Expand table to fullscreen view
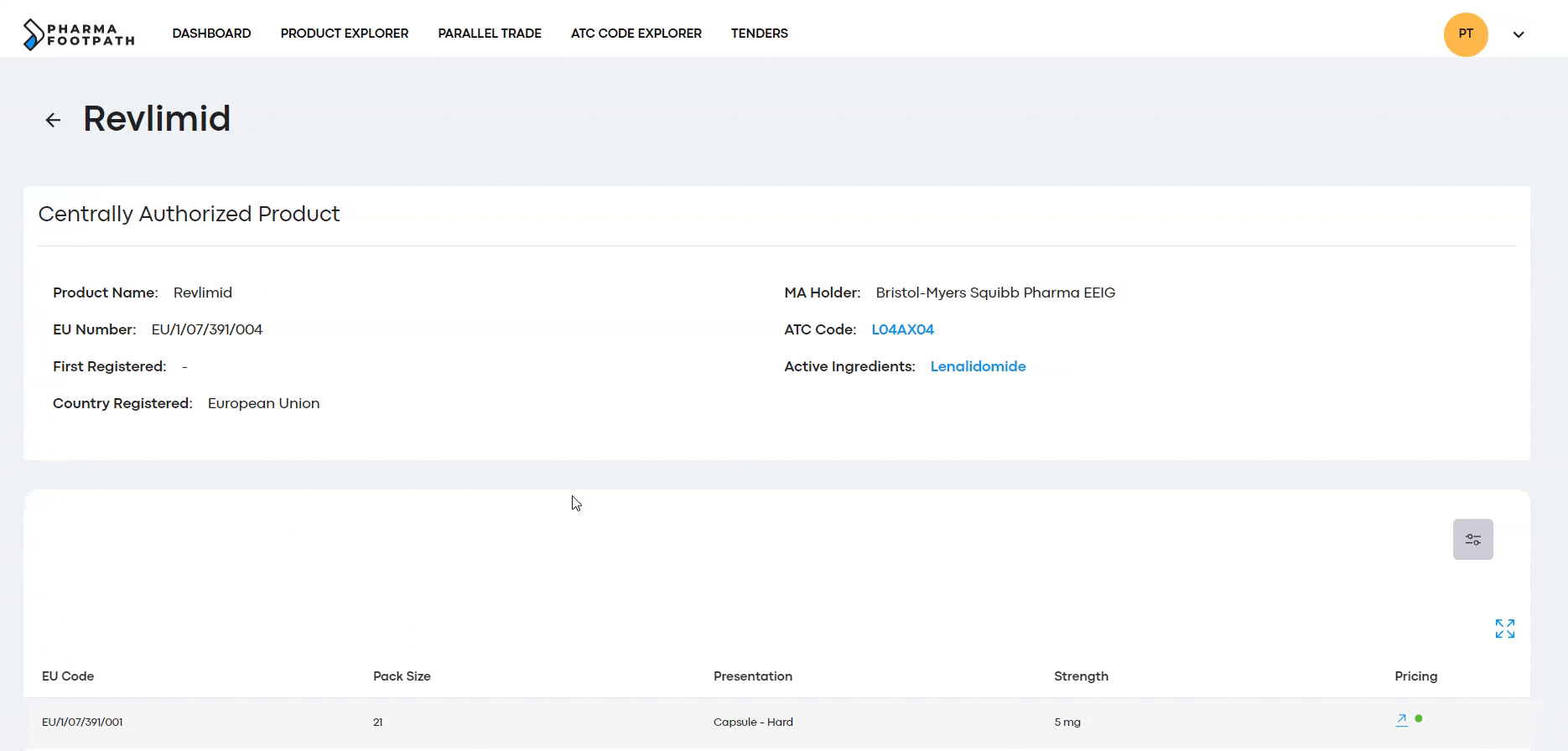The width and height of the screenshot is (1568, 751). pyautogui.click(x=1504, y=629)
